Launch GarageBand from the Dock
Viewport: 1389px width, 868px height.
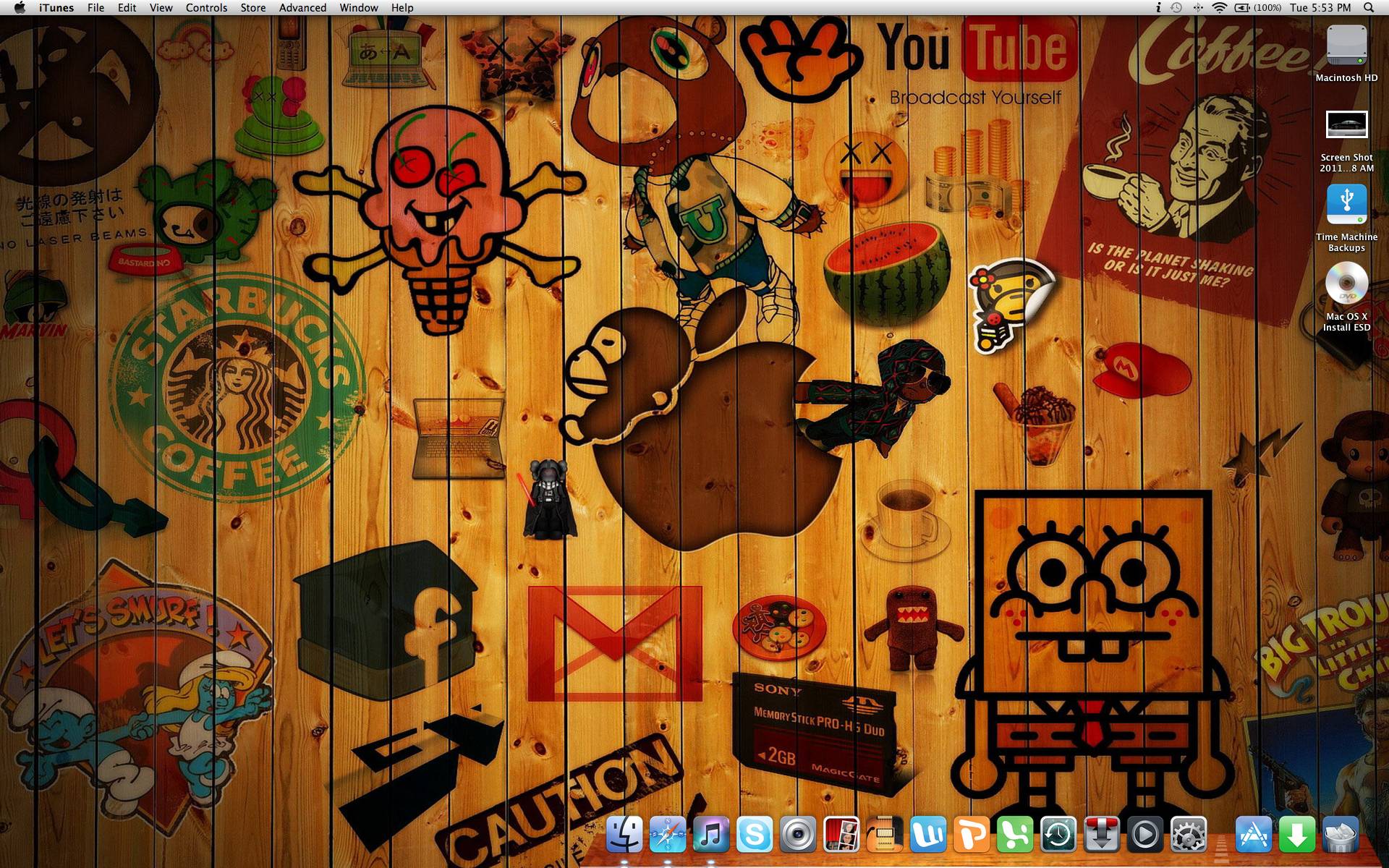pyautogui.click(x=884, y=835)
